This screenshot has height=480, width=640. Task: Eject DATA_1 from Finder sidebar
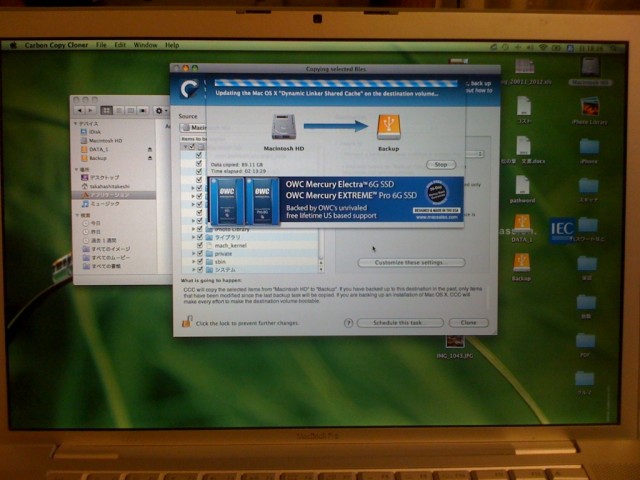[150, 149]
